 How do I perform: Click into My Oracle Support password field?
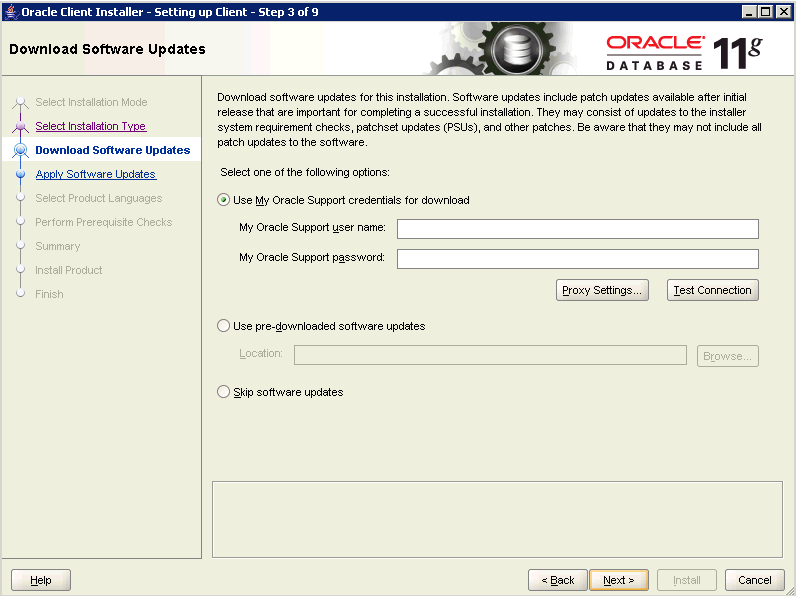click(x=577, y=259)
